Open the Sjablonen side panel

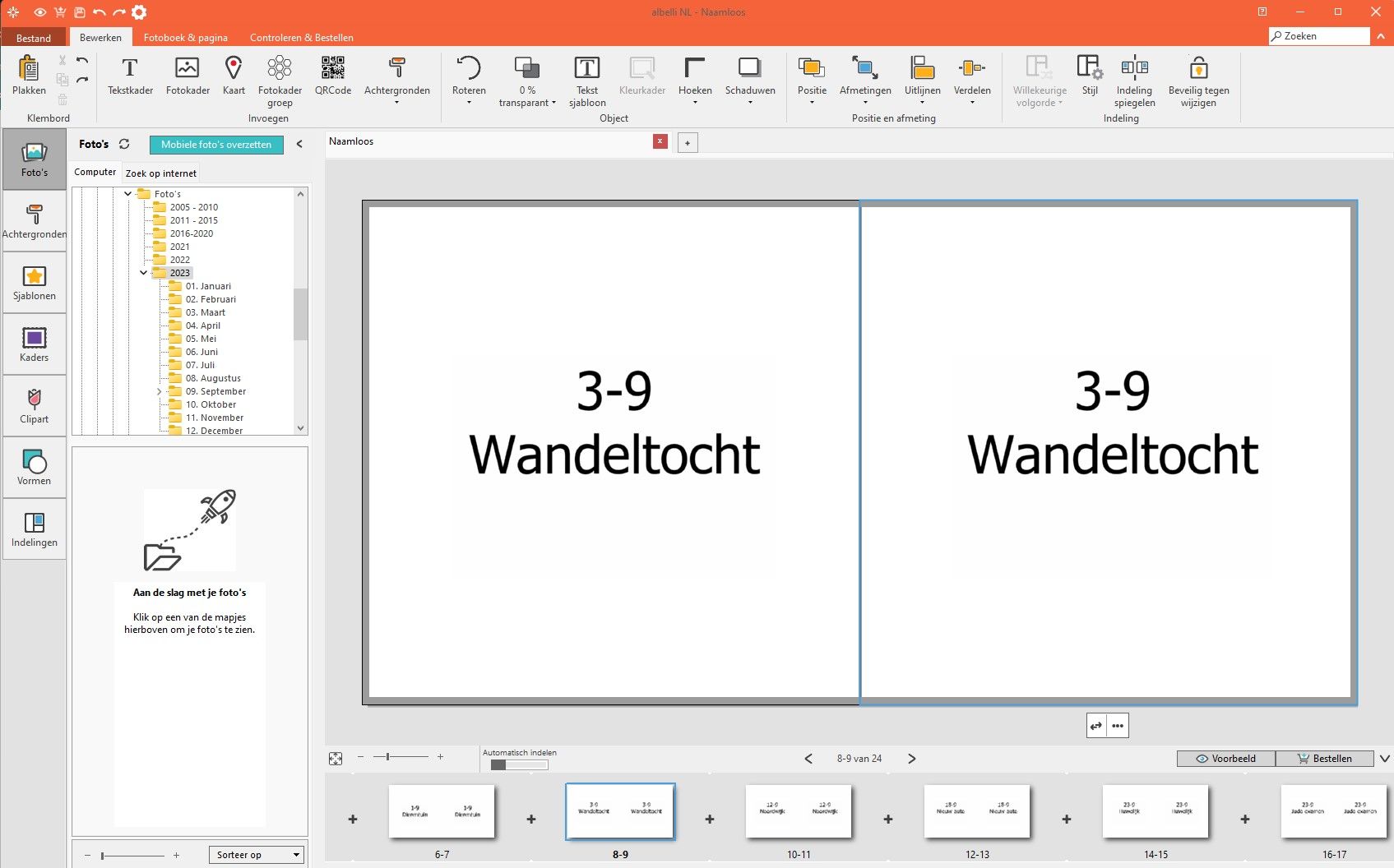click(34, 284)
